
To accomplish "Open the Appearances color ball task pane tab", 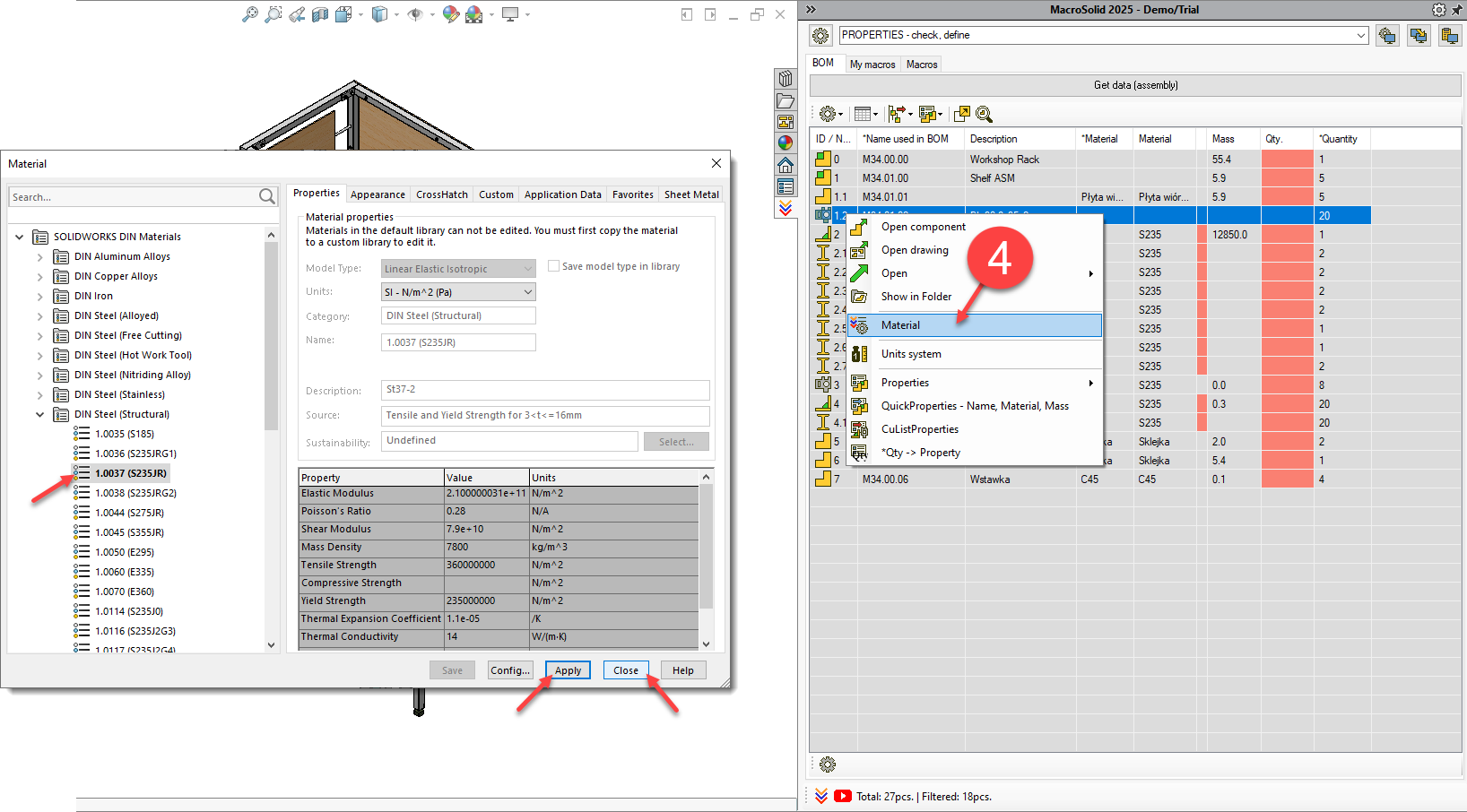I will tap(786, 143).
